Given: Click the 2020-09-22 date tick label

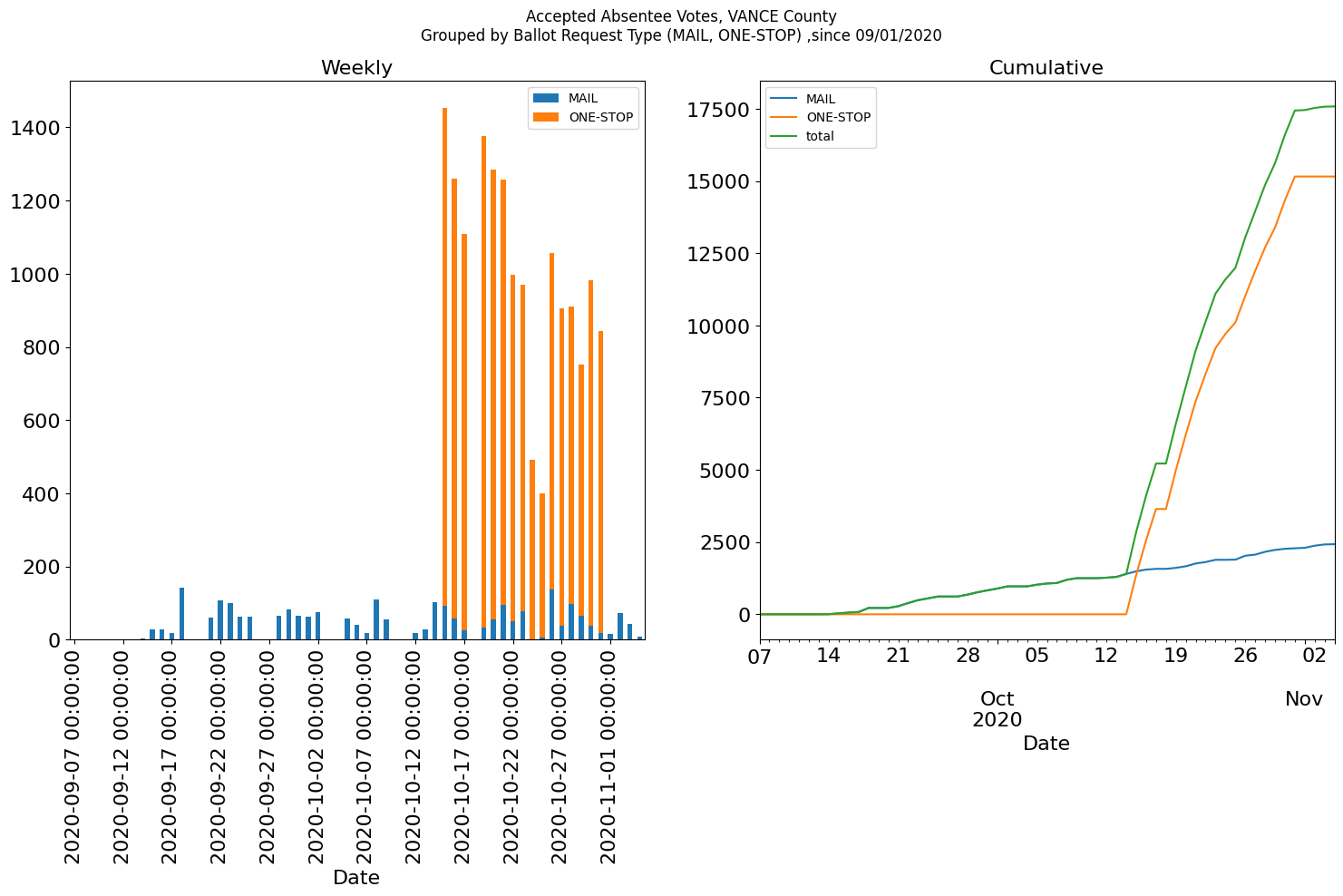Looking at the screenshot, I should tap(219, 755).
